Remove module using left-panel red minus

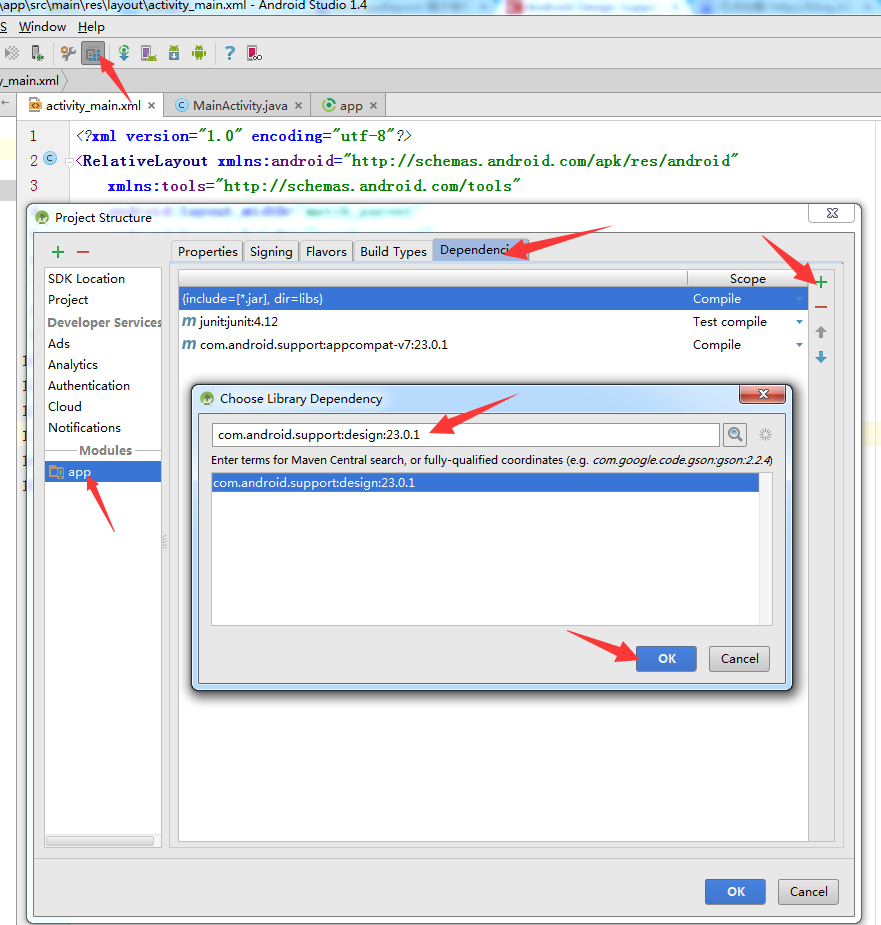pyautogui.click(x=83, y=252)
